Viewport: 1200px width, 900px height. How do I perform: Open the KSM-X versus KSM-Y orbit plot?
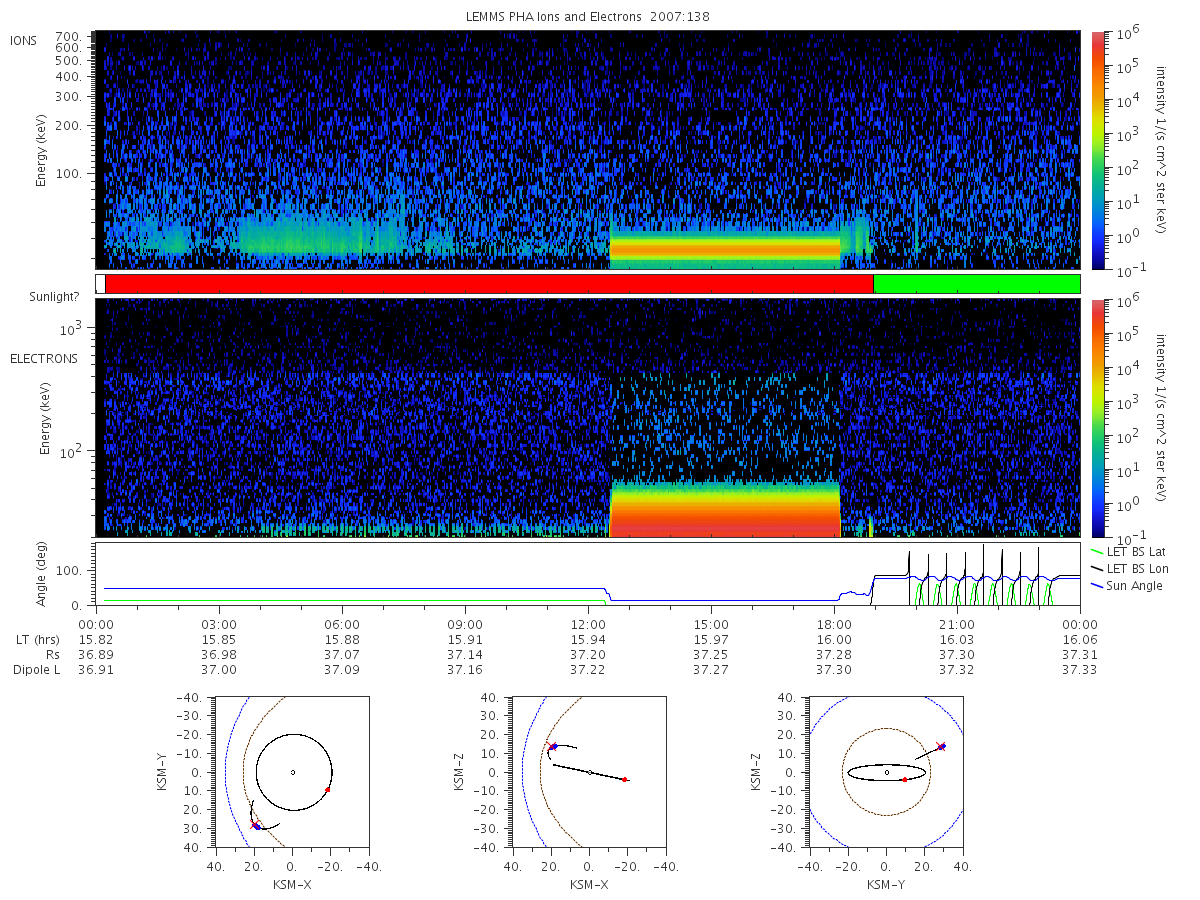292,772
